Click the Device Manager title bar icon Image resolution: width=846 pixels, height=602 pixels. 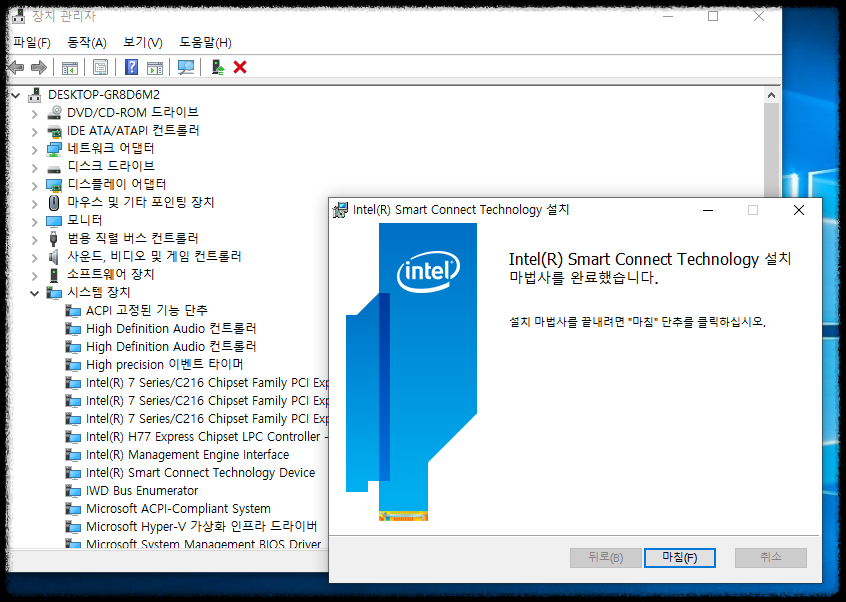[x=18, y=16]
